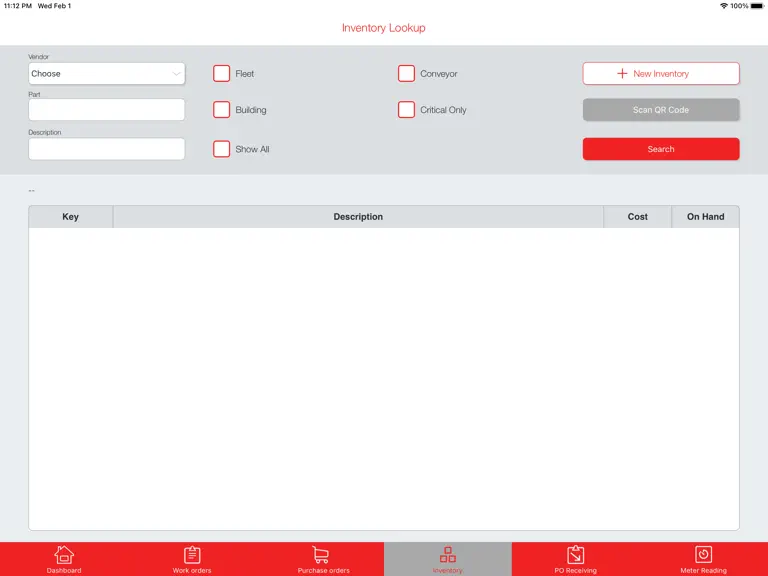Image resolution: width=768 pixels, height=576 pixels.
Task: Toggle the Critical Only checkbox
Action: click(406, 110)
